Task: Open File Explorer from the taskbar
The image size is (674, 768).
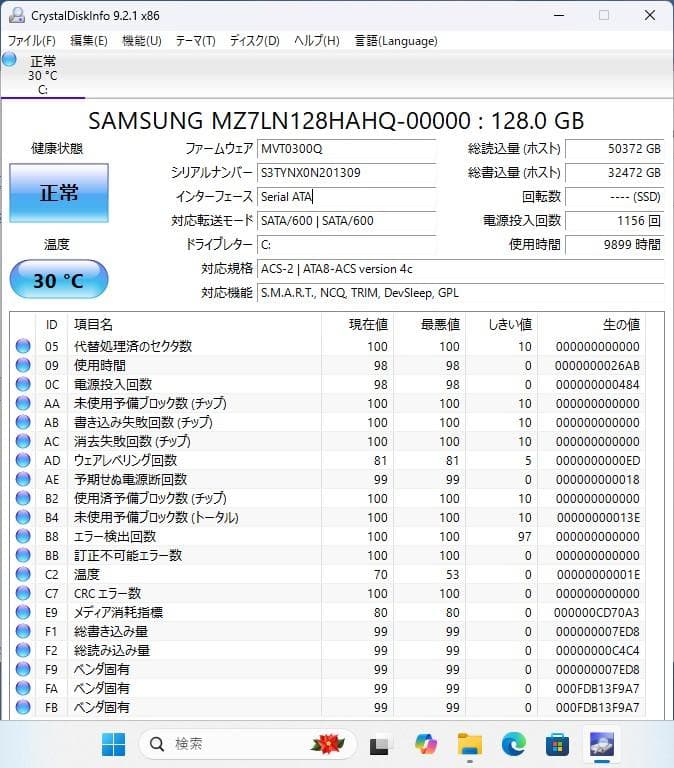Action: (470, 744)
